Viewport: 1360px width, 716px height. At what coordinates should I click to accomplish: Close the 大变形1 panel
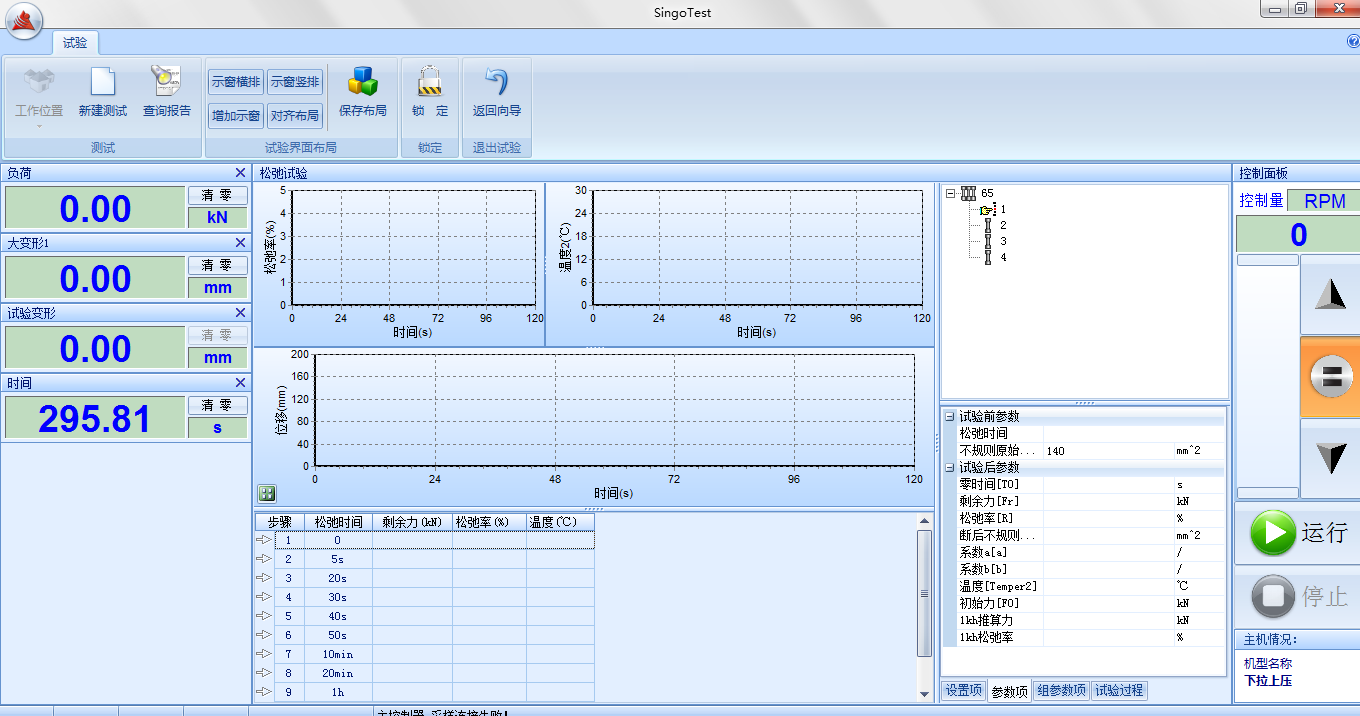(240, 243)
